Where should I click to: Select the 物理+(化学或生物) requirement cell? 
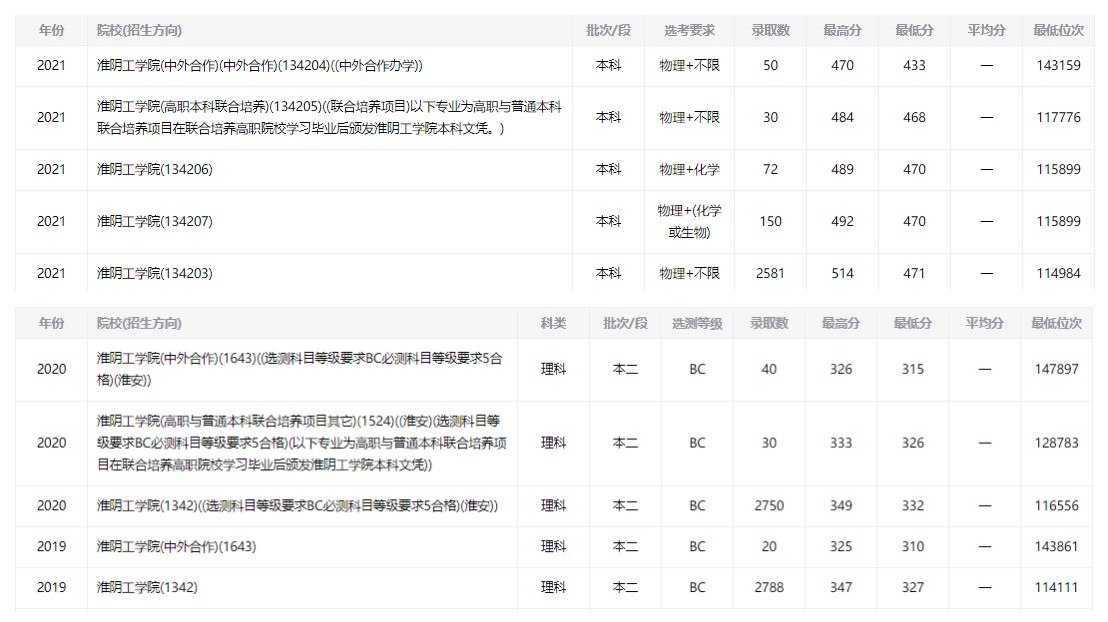[x=689, y=222]
